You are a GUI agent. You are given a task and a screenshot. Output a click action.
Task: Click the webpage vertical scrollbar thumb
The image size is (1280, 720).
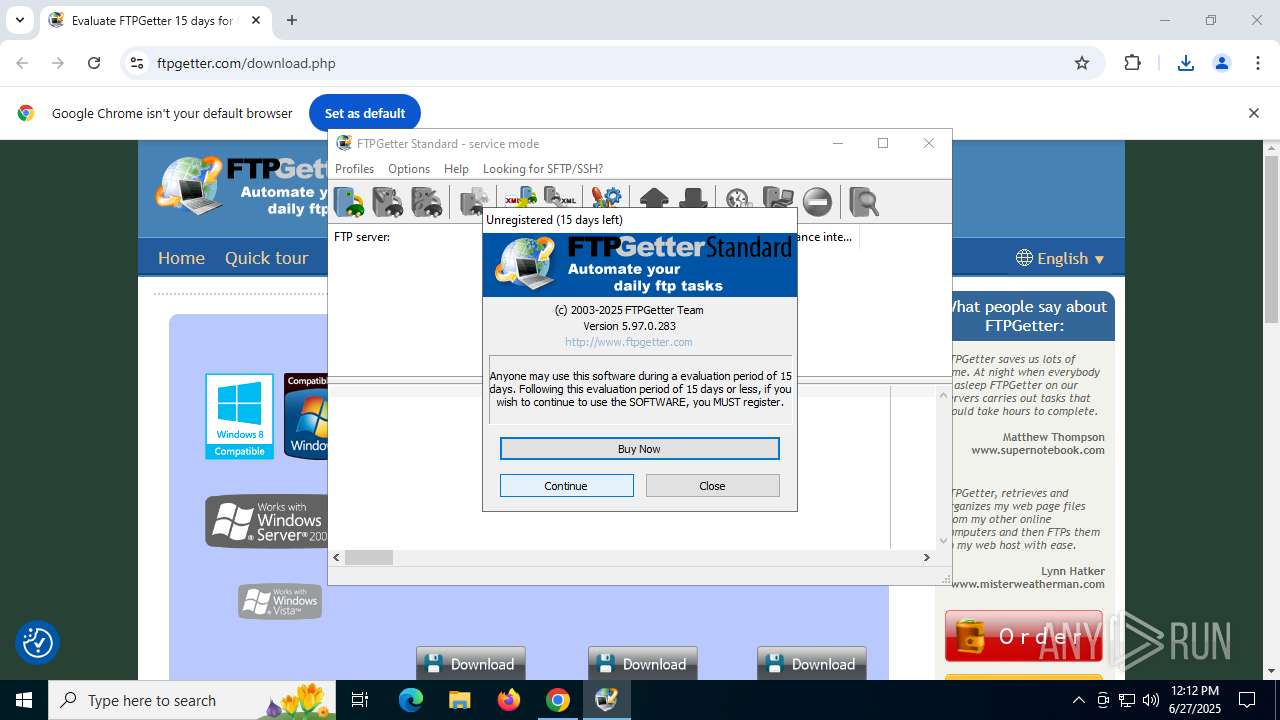(x=1271, y=240)
